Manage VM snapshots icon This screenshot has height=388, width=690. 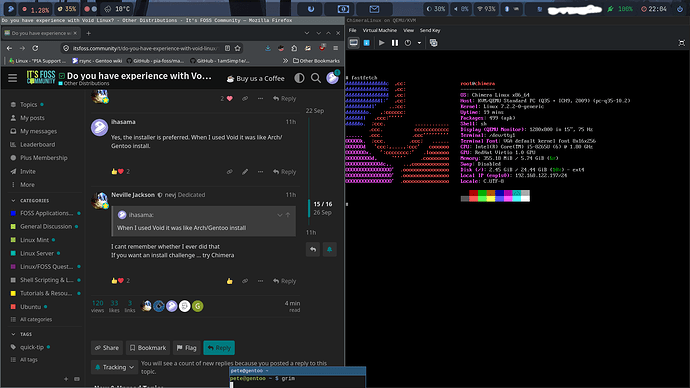click(x=433, y=43)
